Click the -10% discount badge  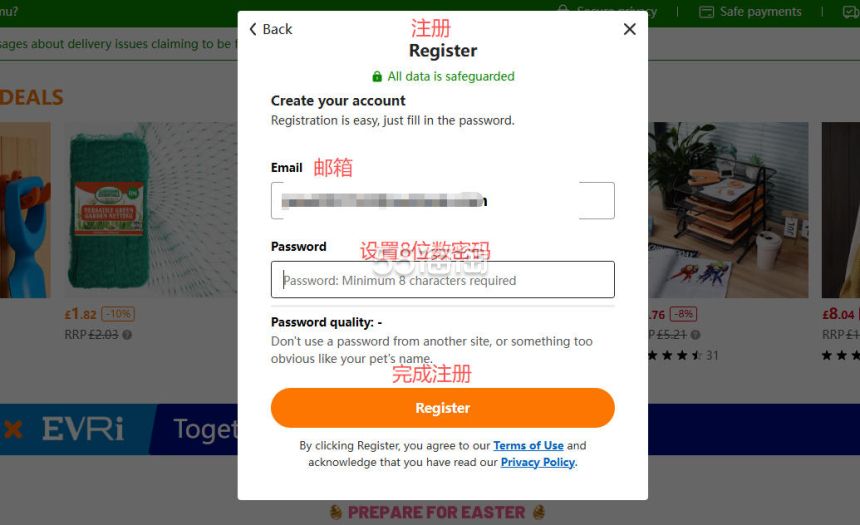point(118,314)
